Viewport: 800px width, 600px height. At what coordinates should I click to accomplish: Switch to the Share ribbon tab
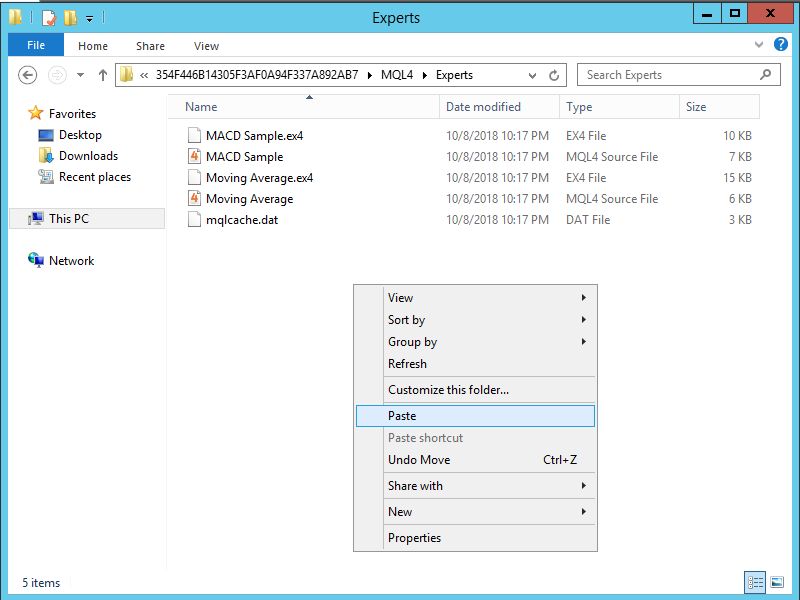point(151,46)
